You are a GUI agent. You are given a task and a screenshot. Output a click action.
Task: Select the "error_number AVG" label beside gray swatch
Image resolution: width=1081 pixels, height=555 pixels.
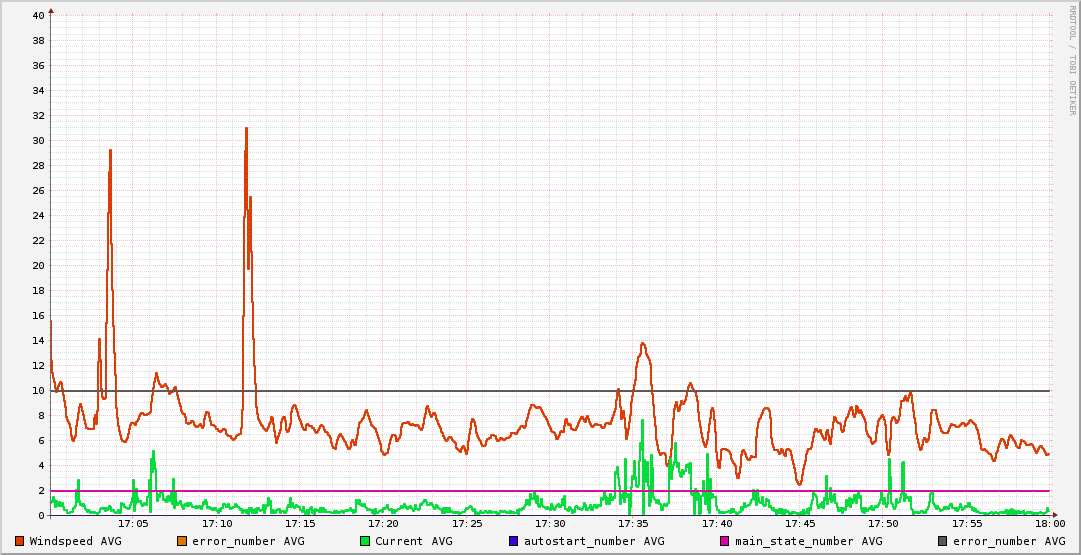[x=1009, y=541]
